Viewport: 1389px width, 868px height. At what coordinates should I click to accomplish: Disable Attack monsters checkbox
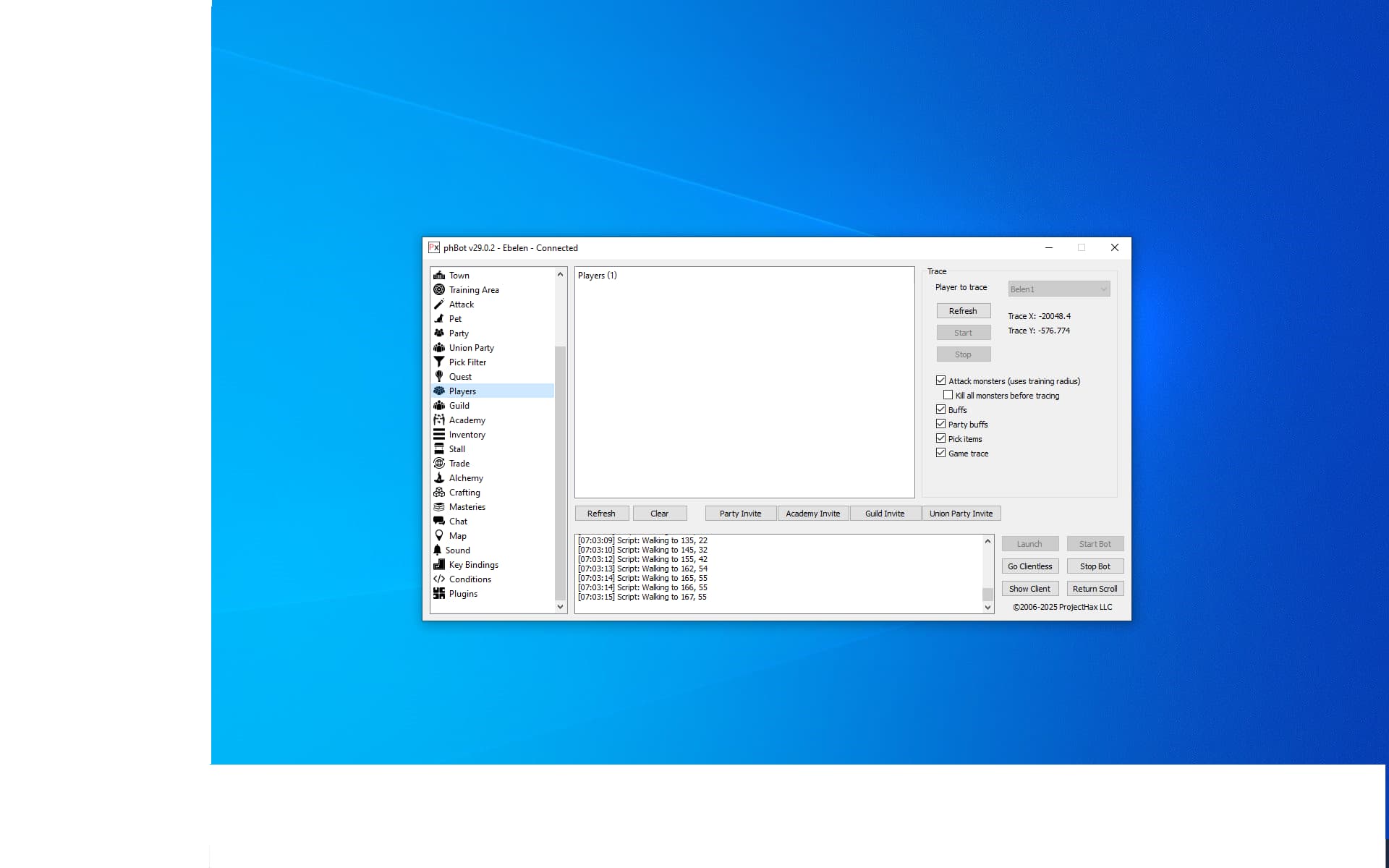[x=941, y=380]
